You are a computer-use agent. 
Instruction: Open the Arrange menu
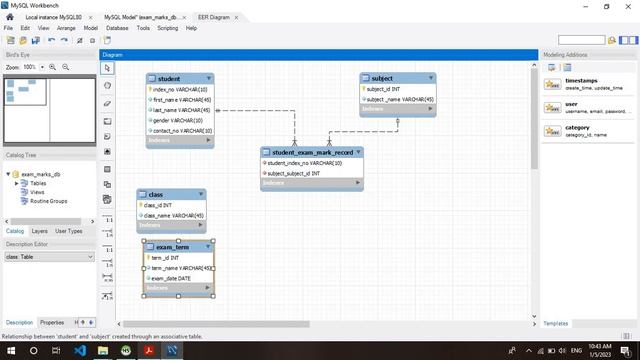point(66,28)
